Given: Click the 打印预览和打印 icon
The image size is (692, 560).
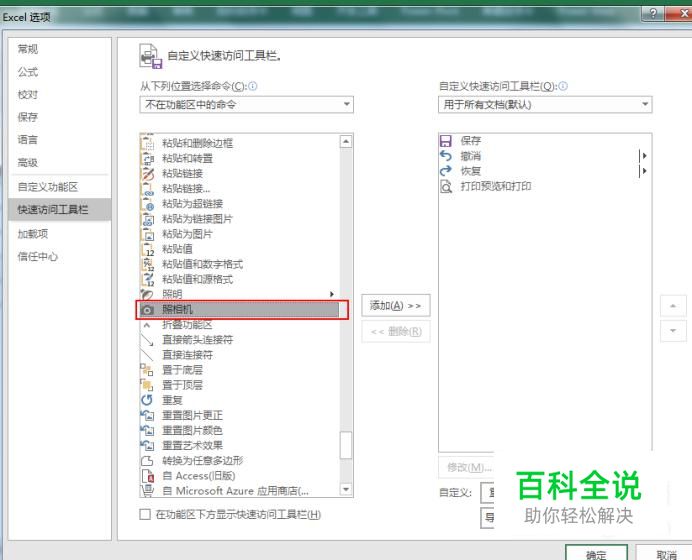Looking at the screenshot, I should click(446, 186).
